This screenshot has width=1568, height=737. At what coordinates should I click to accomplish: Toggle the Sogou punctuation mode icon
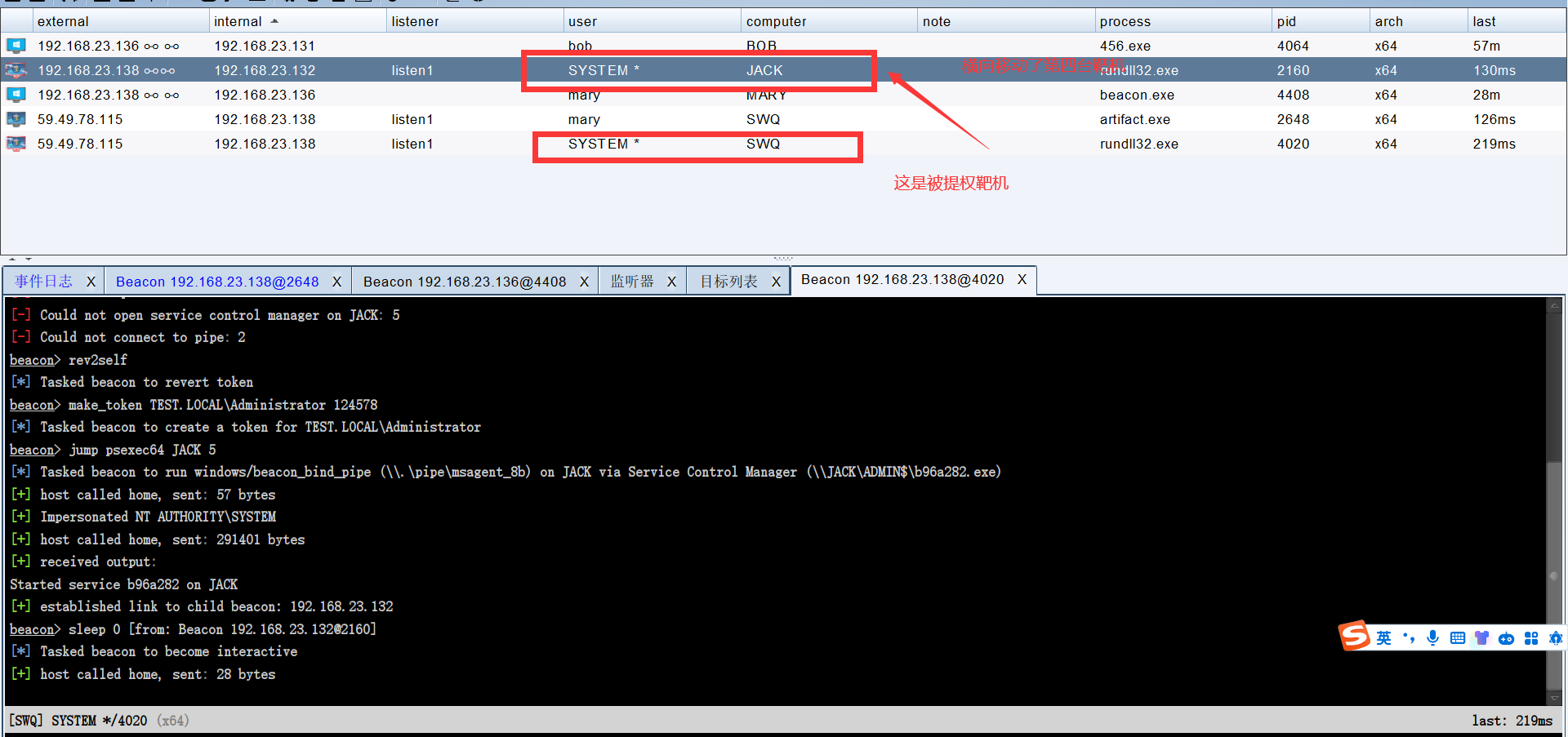point(1408,638)
